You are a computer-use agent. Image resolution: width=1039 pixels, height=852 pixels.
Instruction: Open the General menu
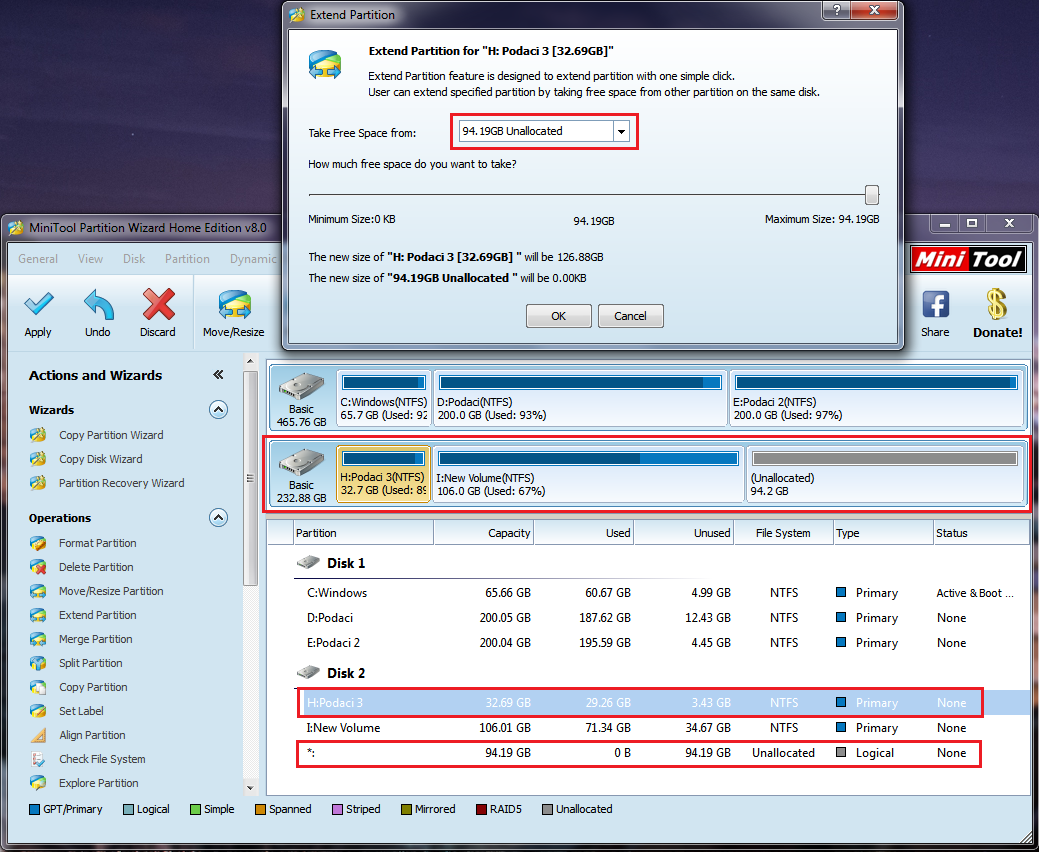tap(38, 259)
